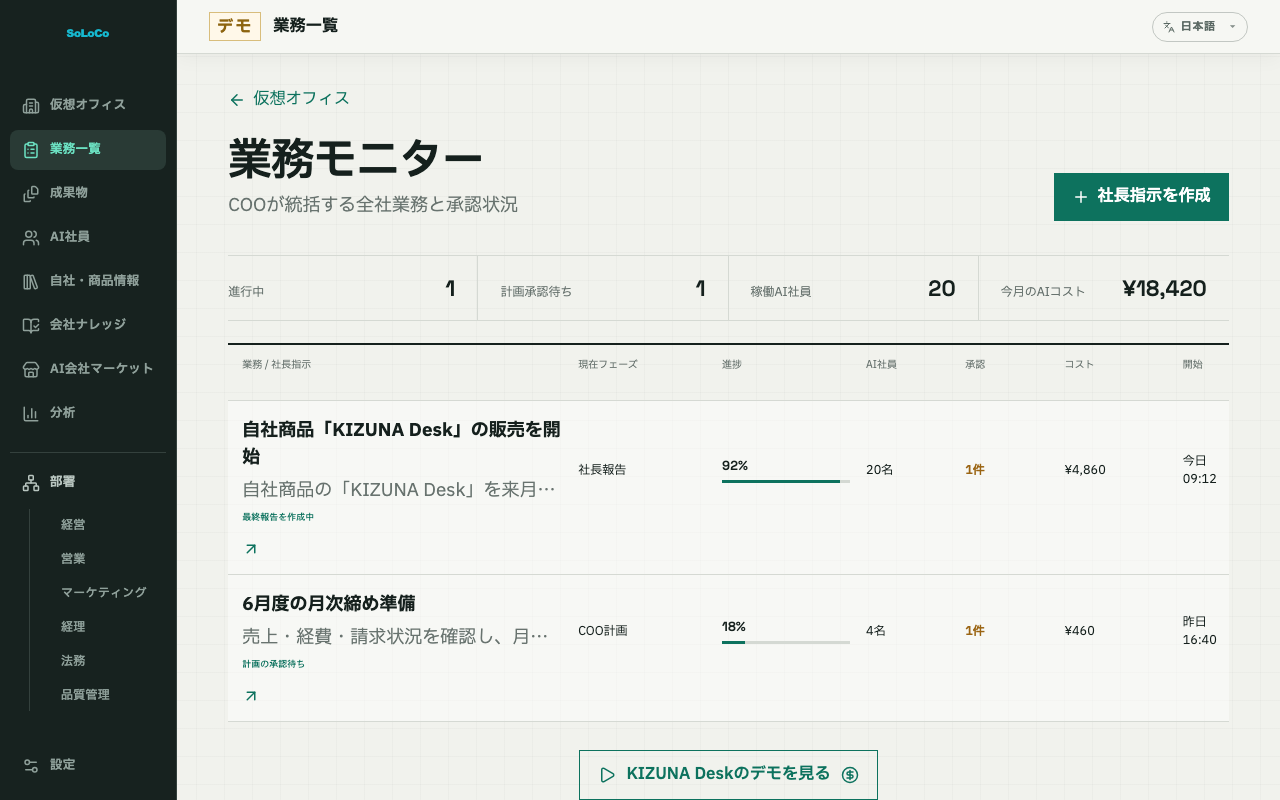1280x800 pixels.
Task: Open the 日本語 language dropdown
Action: tap(1200, 27)
